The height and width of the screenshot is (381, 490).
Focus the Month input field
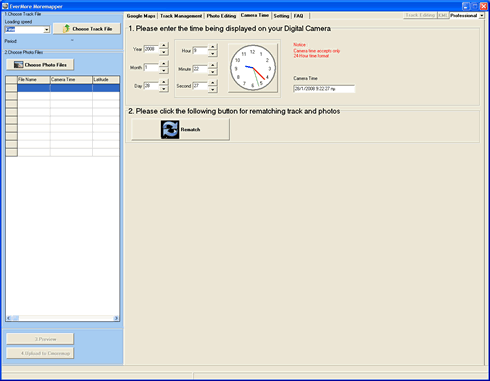tap(151, 67)
